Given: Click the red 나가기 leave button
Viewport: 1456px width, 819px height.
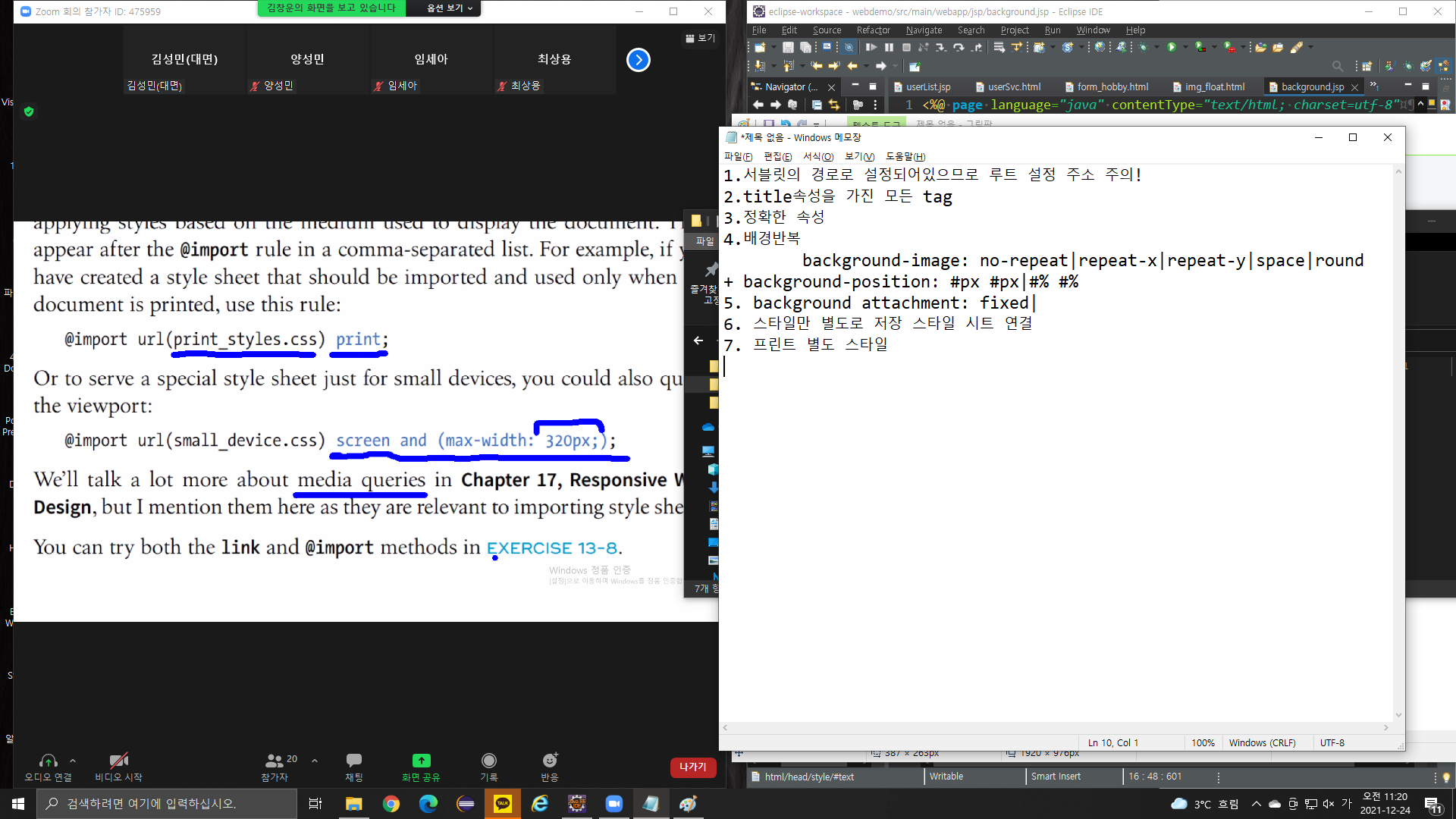Looking at the screenshot, I should [x=692, y=767].
